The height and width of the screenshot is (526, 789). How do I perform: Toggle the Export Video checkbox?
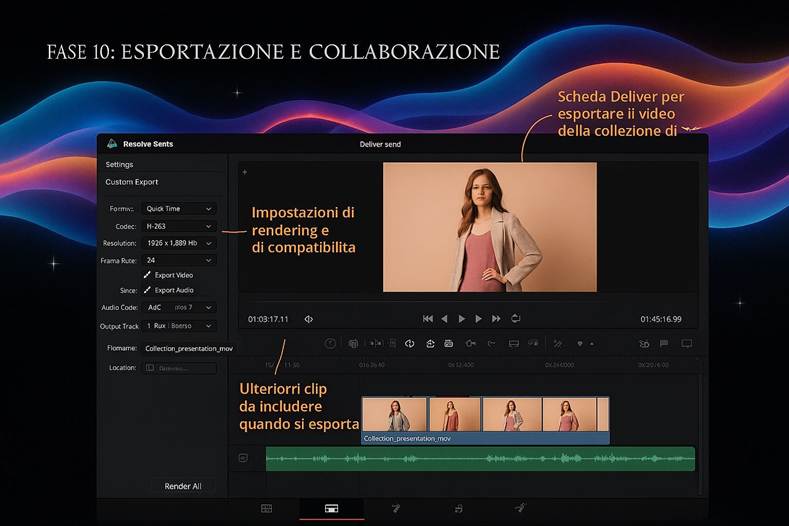pos(147,275)
